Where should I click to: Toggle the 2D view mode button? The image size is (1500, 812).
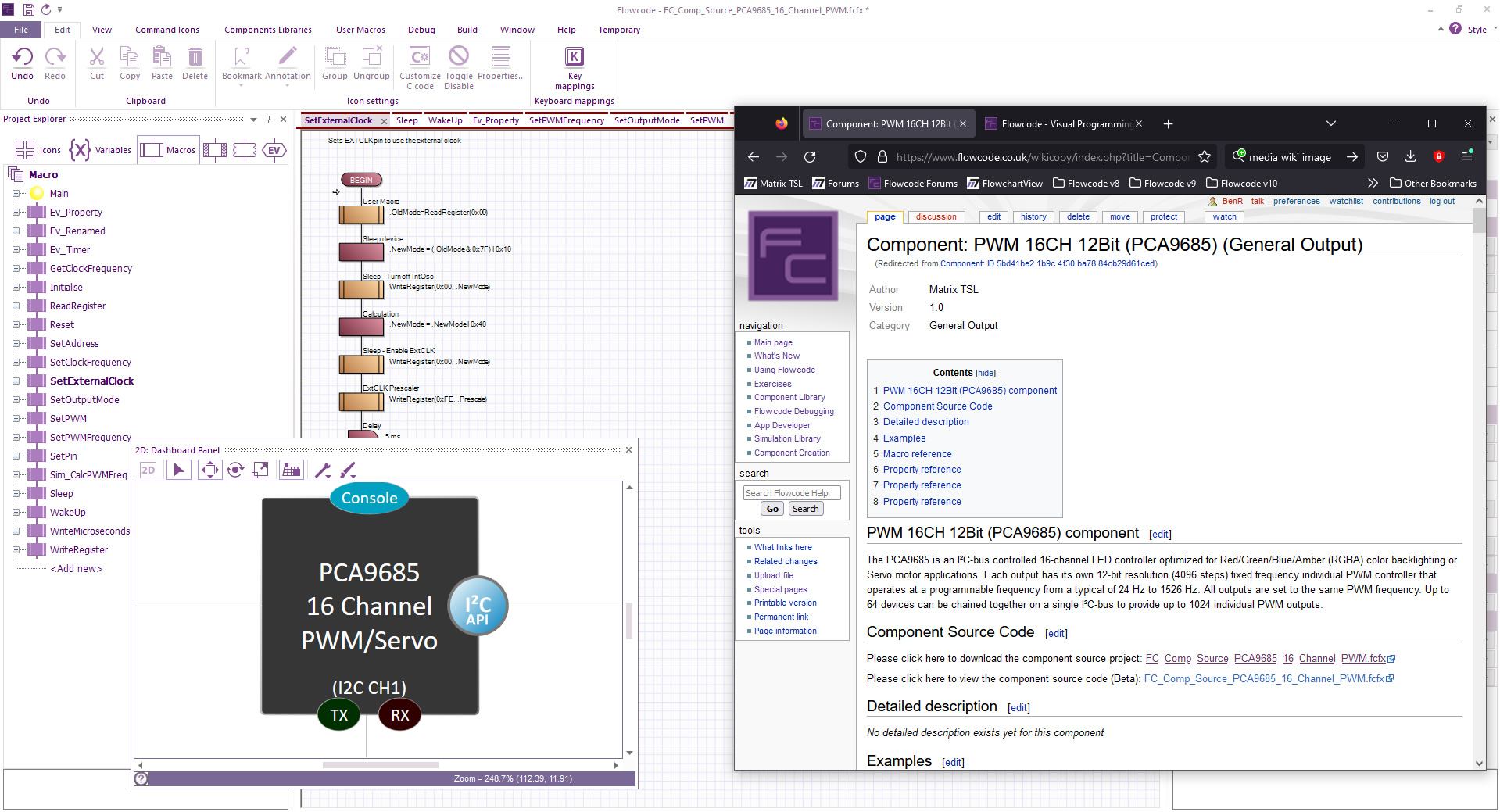[149, 470]
